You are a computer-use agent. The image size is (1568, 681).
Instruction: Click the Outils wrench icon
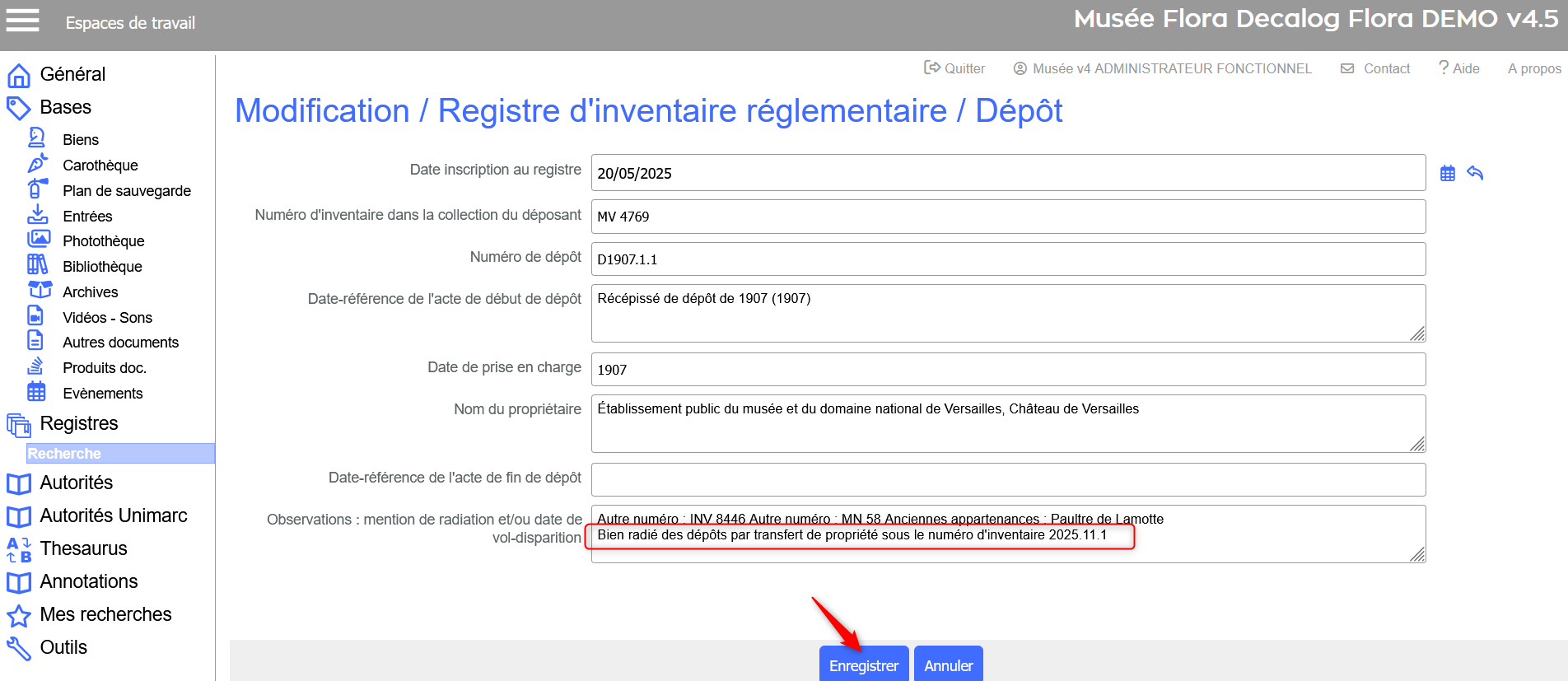pyautogui.click(x=19, y=648)
